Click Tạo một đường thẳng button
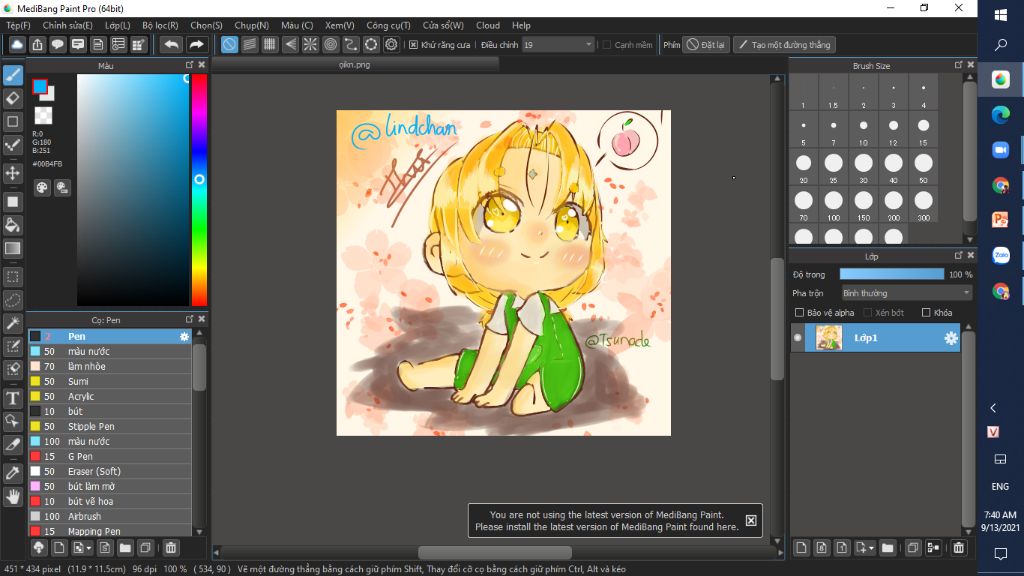This screenshot has height=576, width=1024. point(784,44)
